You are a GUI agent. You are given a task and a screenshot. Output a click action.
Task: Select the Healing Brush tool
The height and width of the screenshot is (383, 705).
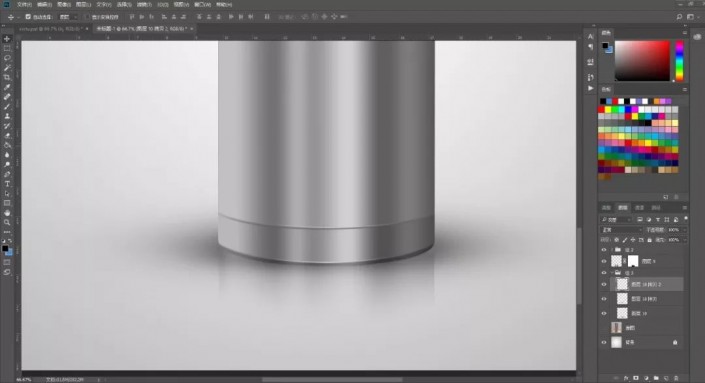[7, 97]
